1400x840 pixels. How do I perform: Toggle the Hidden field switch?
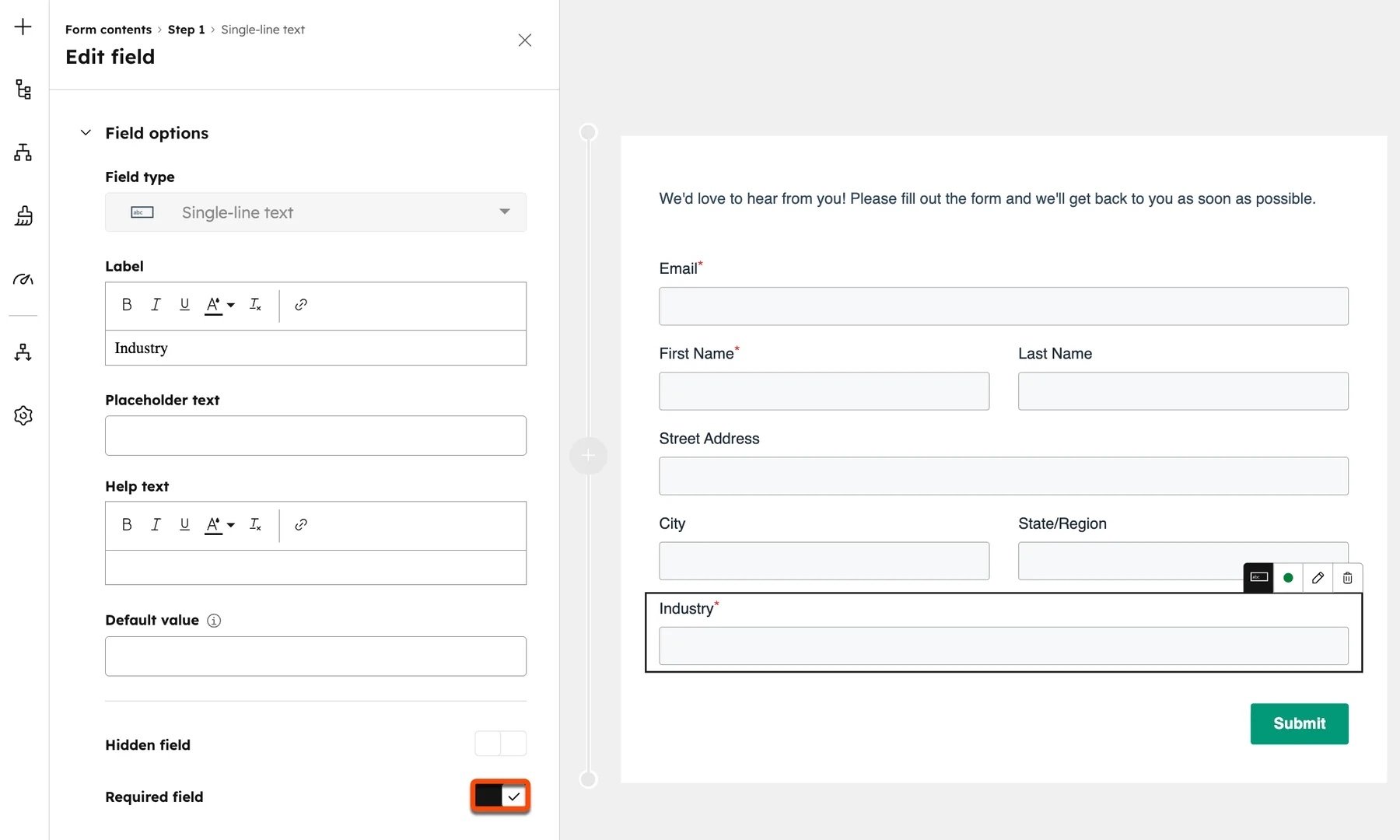[499, 744]
